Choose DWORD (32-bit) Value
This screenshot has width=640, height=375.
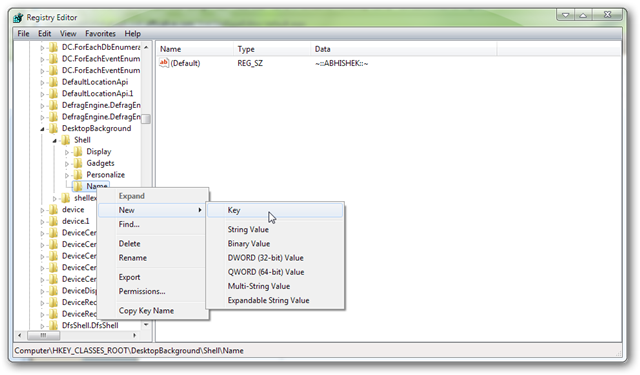click(x=275, y=258)
